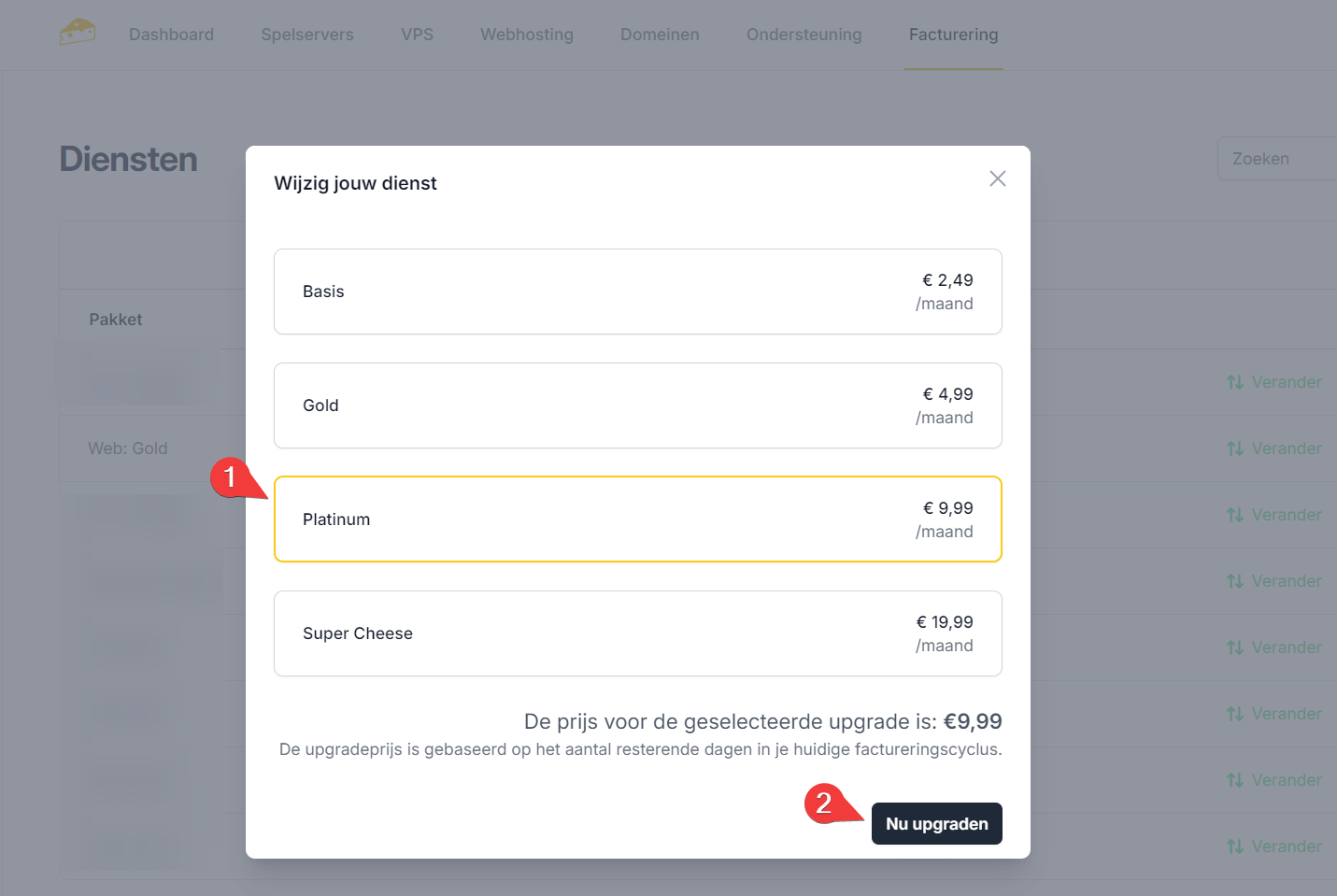This screenshot has width=1337, height=896.
Task: Choose the Gold plan option
Action: click(x=637, y=405)
